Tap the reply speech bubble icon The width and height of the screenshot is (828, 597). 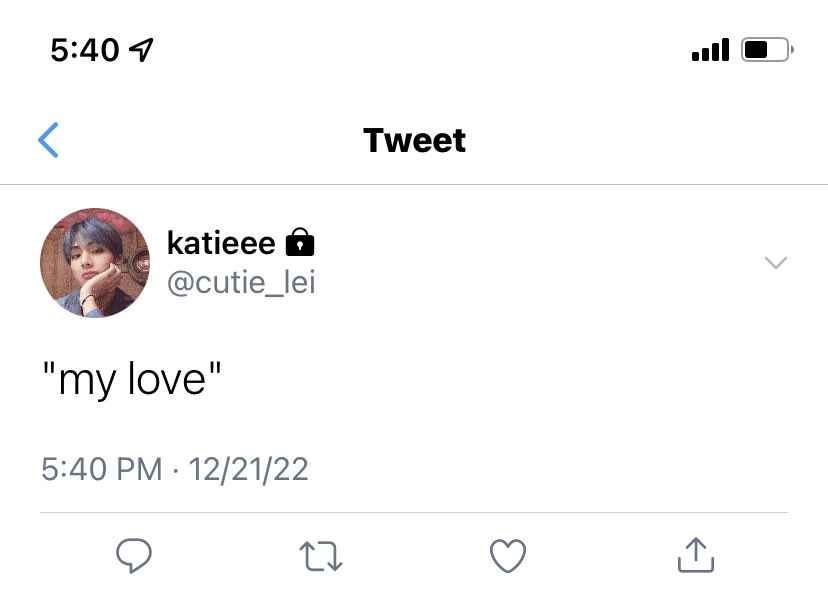(134, 555)
